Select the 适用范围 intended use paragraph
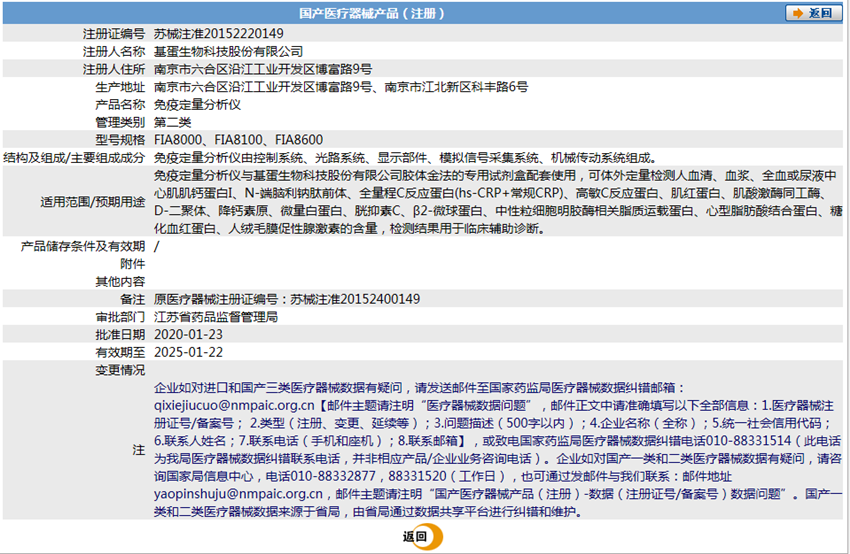This screenshot has height=554, width=850. (498, 202)
